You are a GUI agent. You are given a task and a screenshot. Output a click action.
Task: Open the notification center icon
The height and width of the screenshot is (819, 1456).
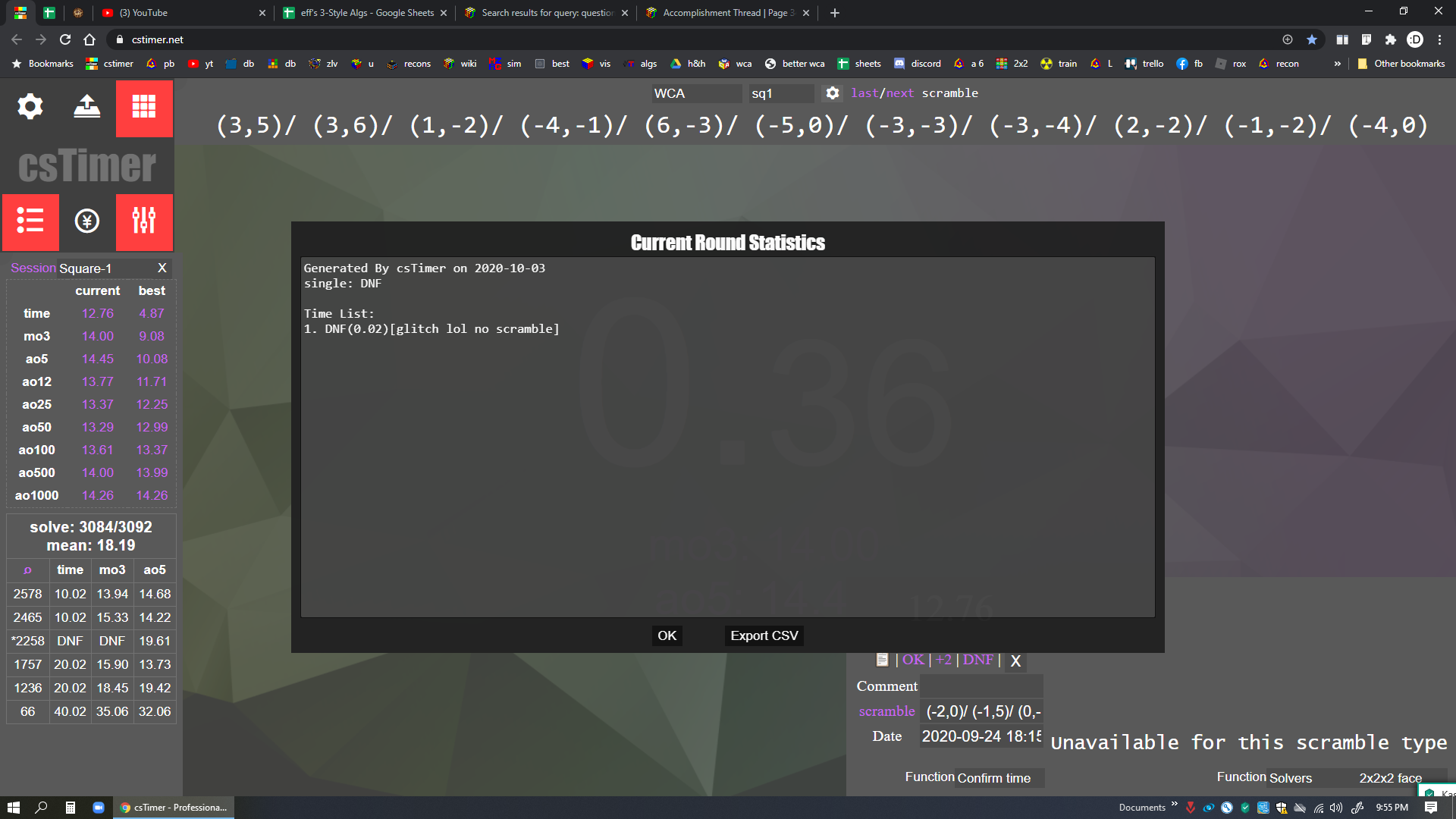(x=1431, y=808)
